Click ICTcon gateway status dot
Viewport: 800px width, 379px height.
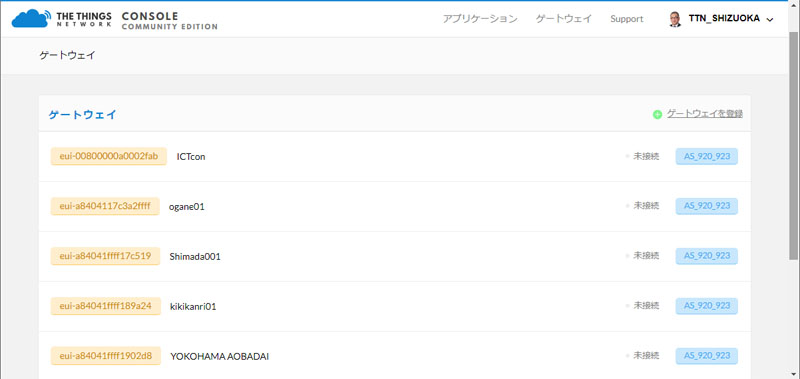(628, 157)
